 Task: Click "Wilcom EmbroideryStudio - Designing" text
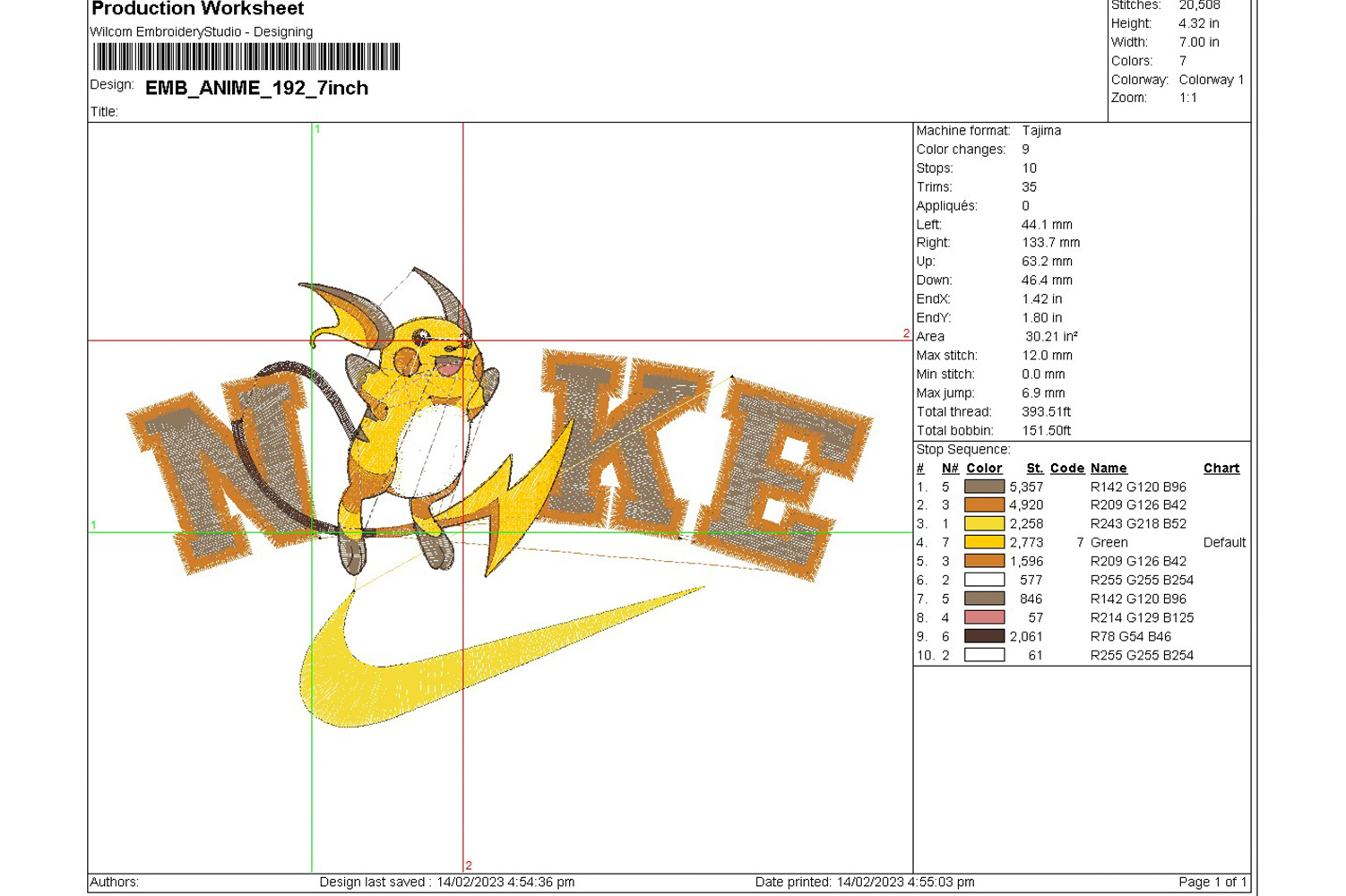[x=202, y=32]
